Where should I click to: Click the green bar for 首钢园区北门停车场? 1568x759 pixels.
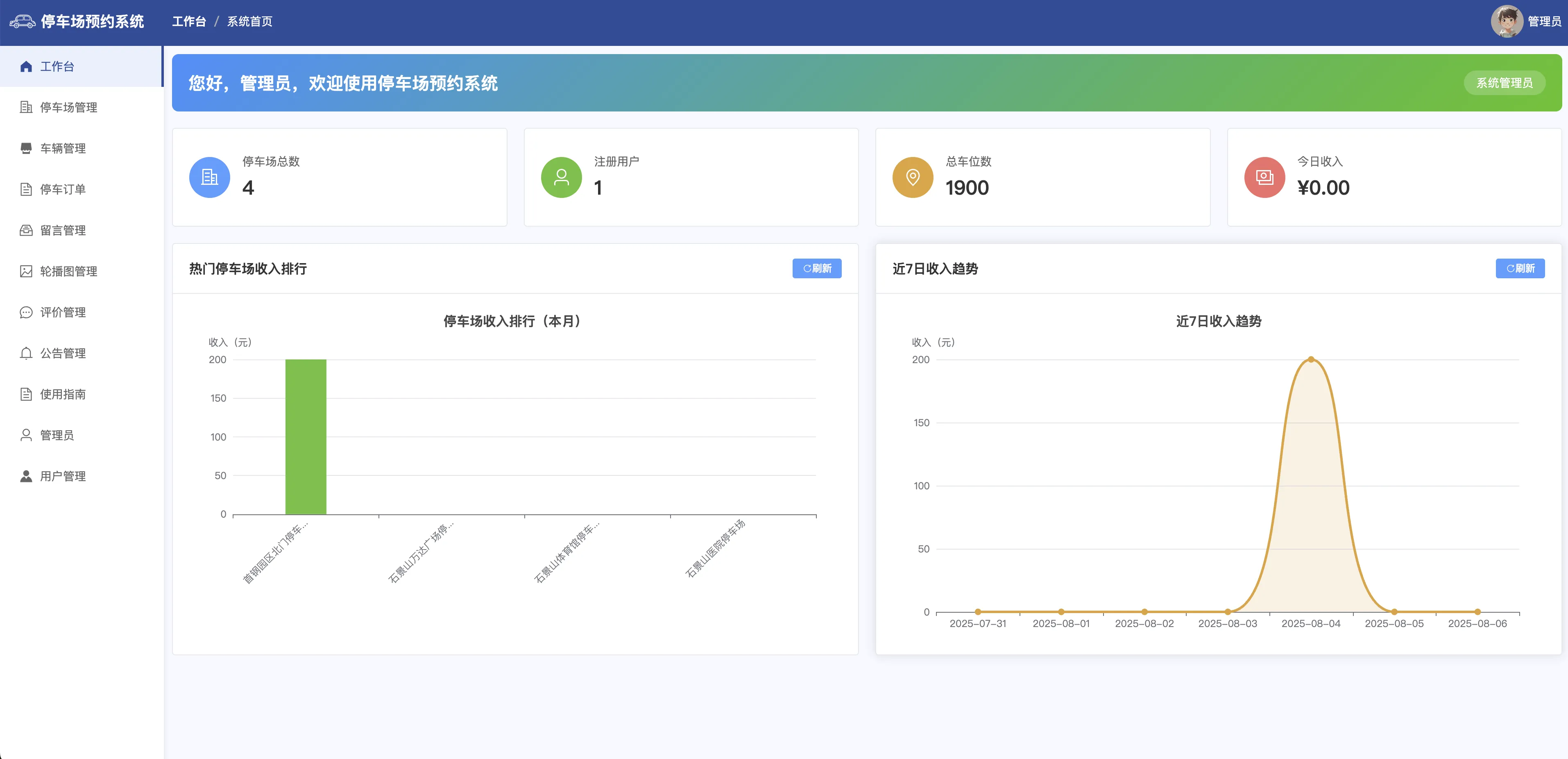pyautogui.click(x=306, y=436)
